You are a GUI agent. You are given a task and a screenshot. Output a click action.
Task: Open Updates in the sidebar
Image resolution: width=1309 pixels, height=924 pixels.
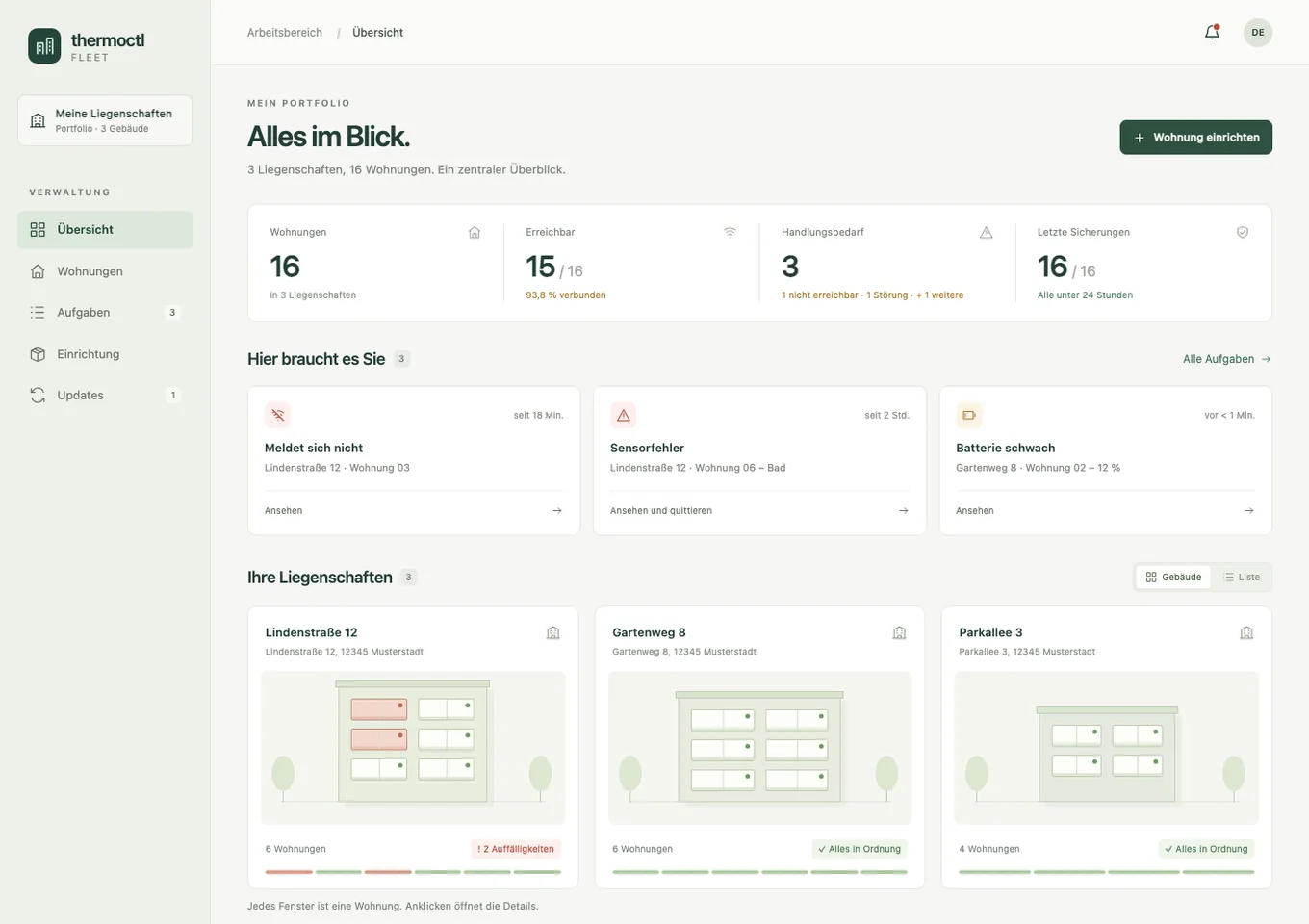tap(105, 396)
